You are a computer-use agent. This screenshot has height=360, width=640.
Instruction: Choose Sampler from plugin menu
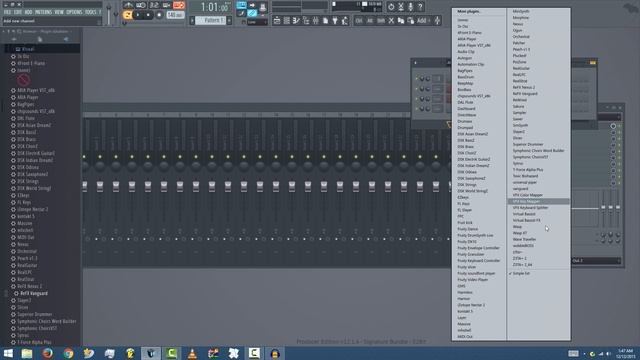pos(519,113)
